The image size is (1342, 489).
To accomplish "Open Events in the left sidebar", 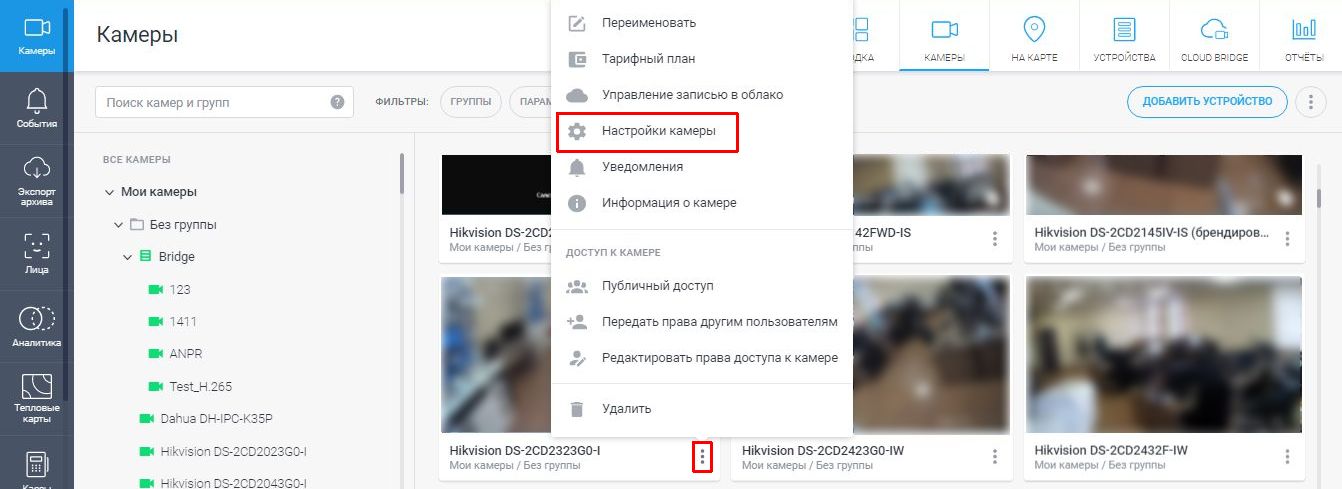I will (36, 108).
